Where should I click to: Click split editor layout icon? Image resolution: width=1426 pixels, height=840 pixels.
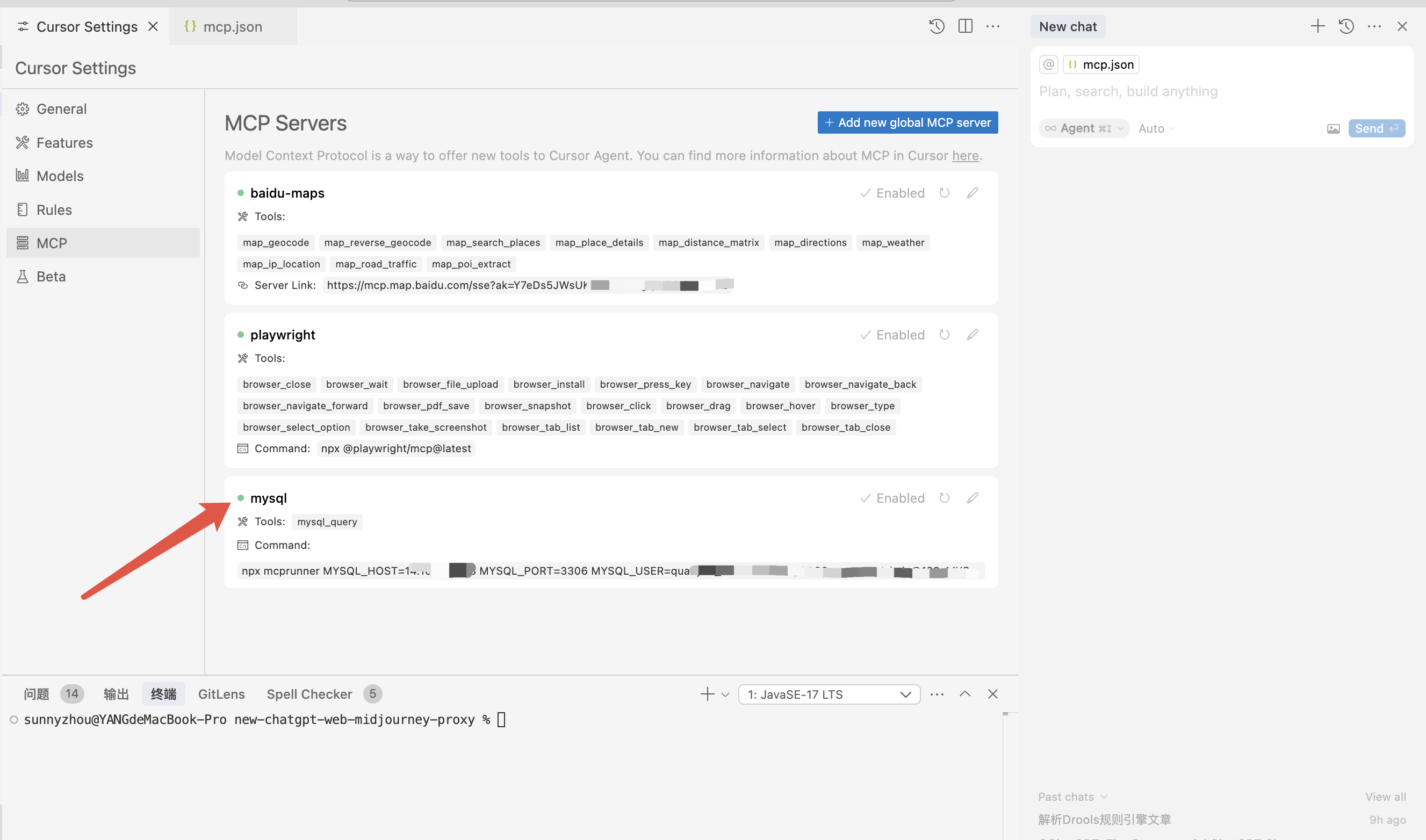pos(965,26)
